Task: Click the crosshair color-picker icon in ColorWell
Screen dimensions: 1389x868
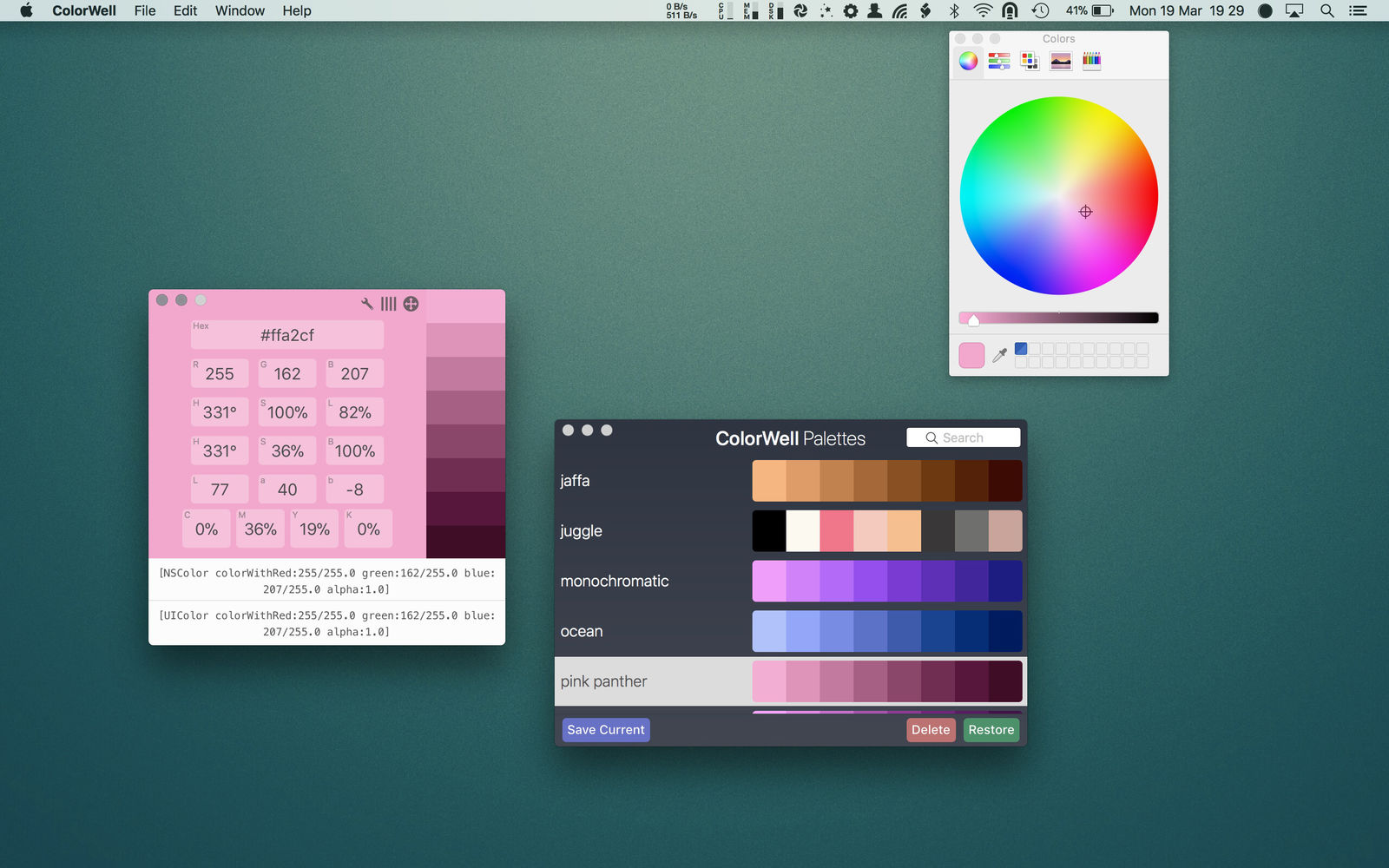Action: (411, 303)
